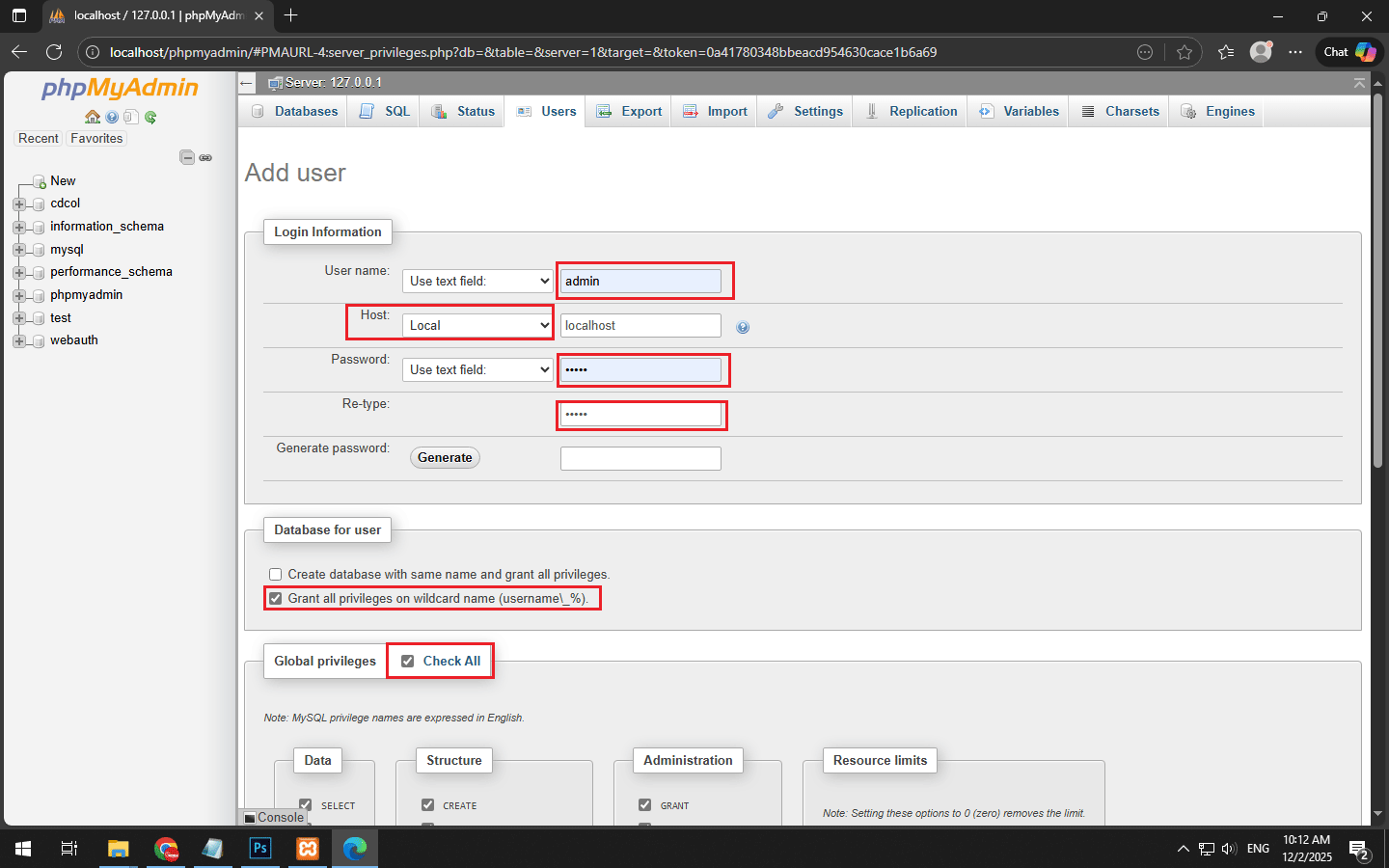Open the phpMyAdmin documentation help icon
The height and width of the screenshot is (868, 1389).
click(x=112, y=117)
